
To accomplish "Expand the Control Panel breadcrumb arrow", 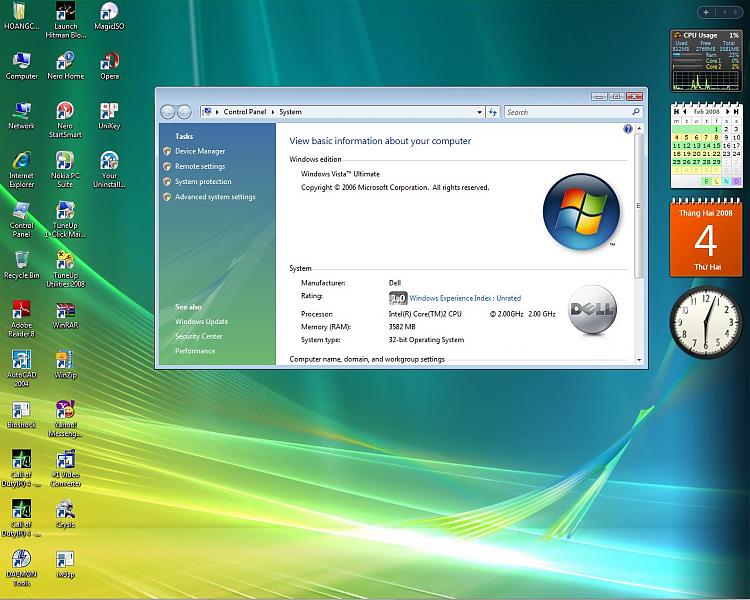I will [274, 112].
